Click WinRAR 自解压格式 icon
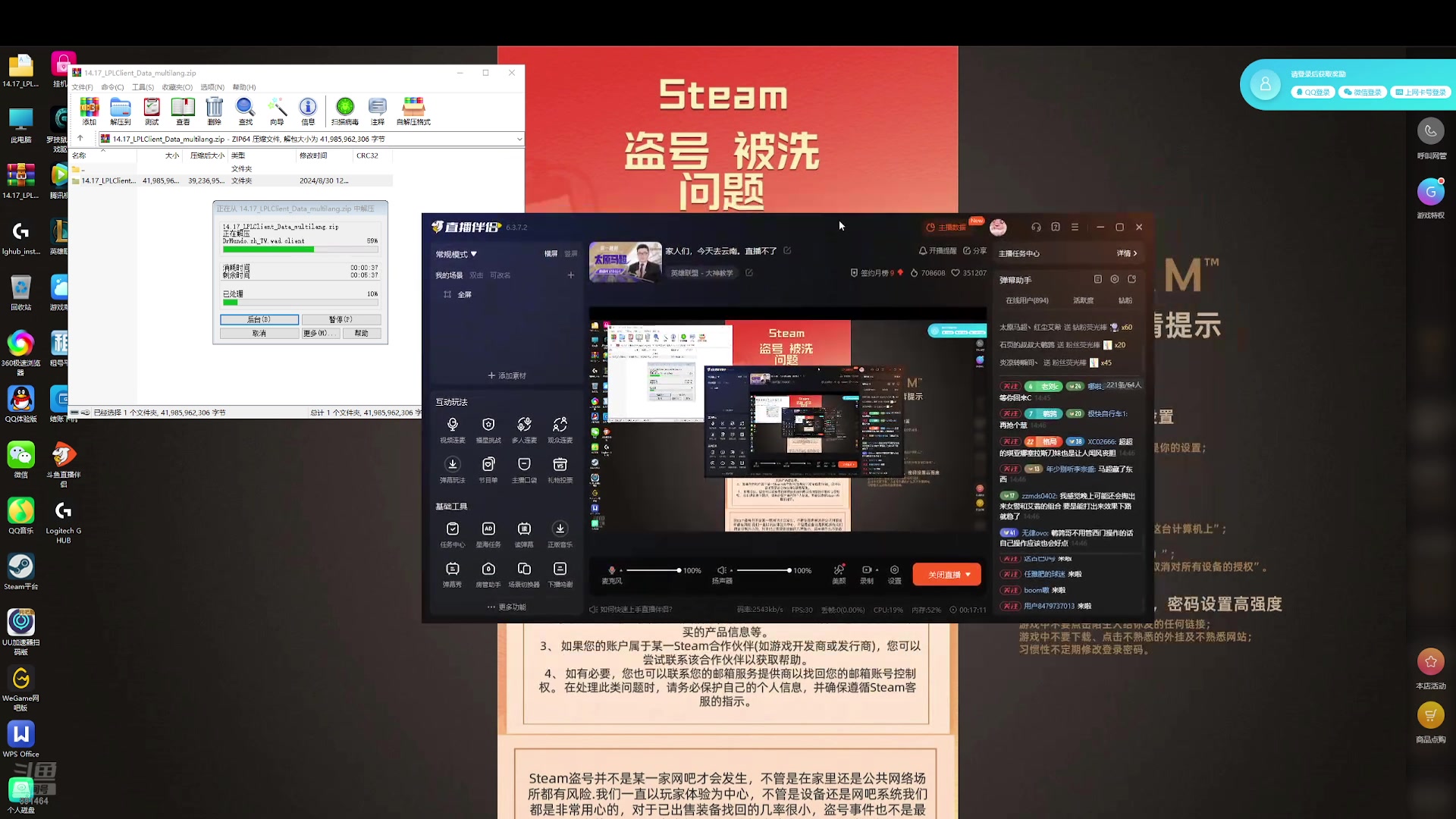1456x819 pixels. 413,111
